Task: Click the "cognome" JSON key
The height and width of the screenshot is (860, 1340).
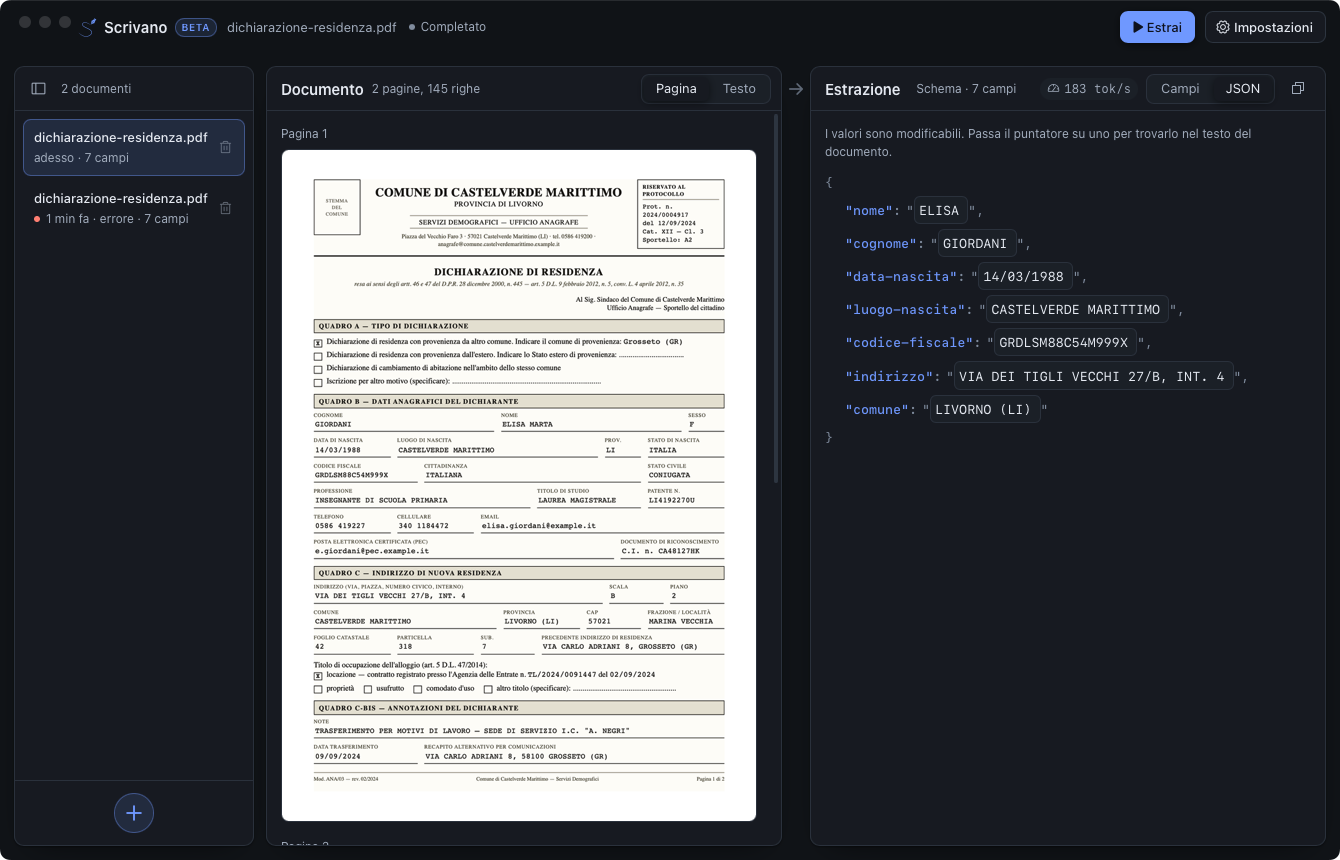Action: point(882,244)
